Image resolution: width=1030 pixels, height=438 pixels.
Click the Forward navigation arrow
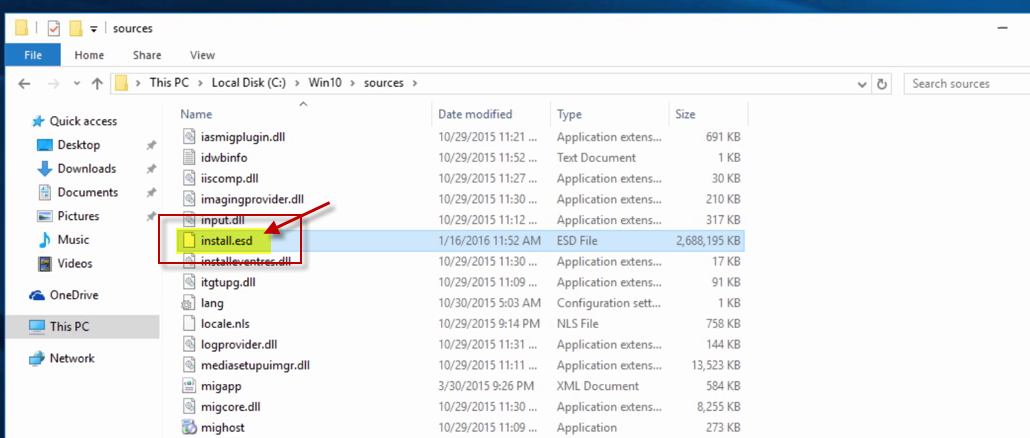coord(55,83)
